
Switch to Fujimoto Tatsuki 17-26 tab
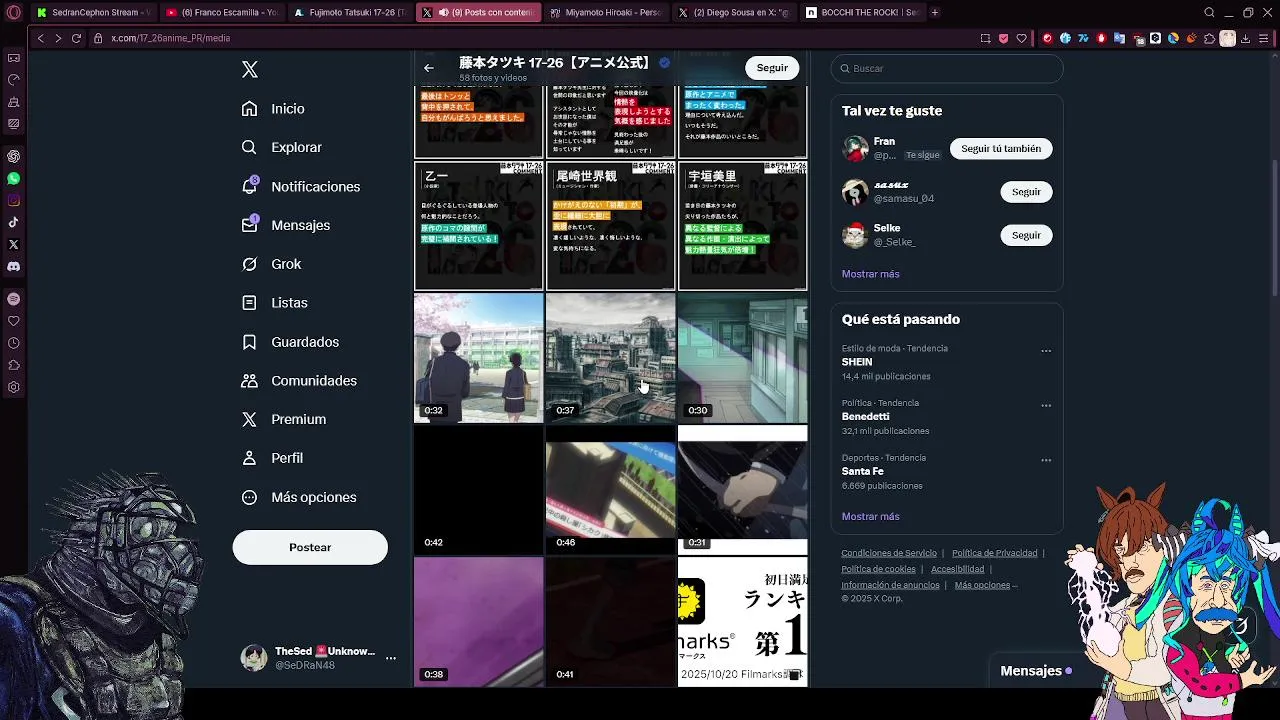point(350,13)
